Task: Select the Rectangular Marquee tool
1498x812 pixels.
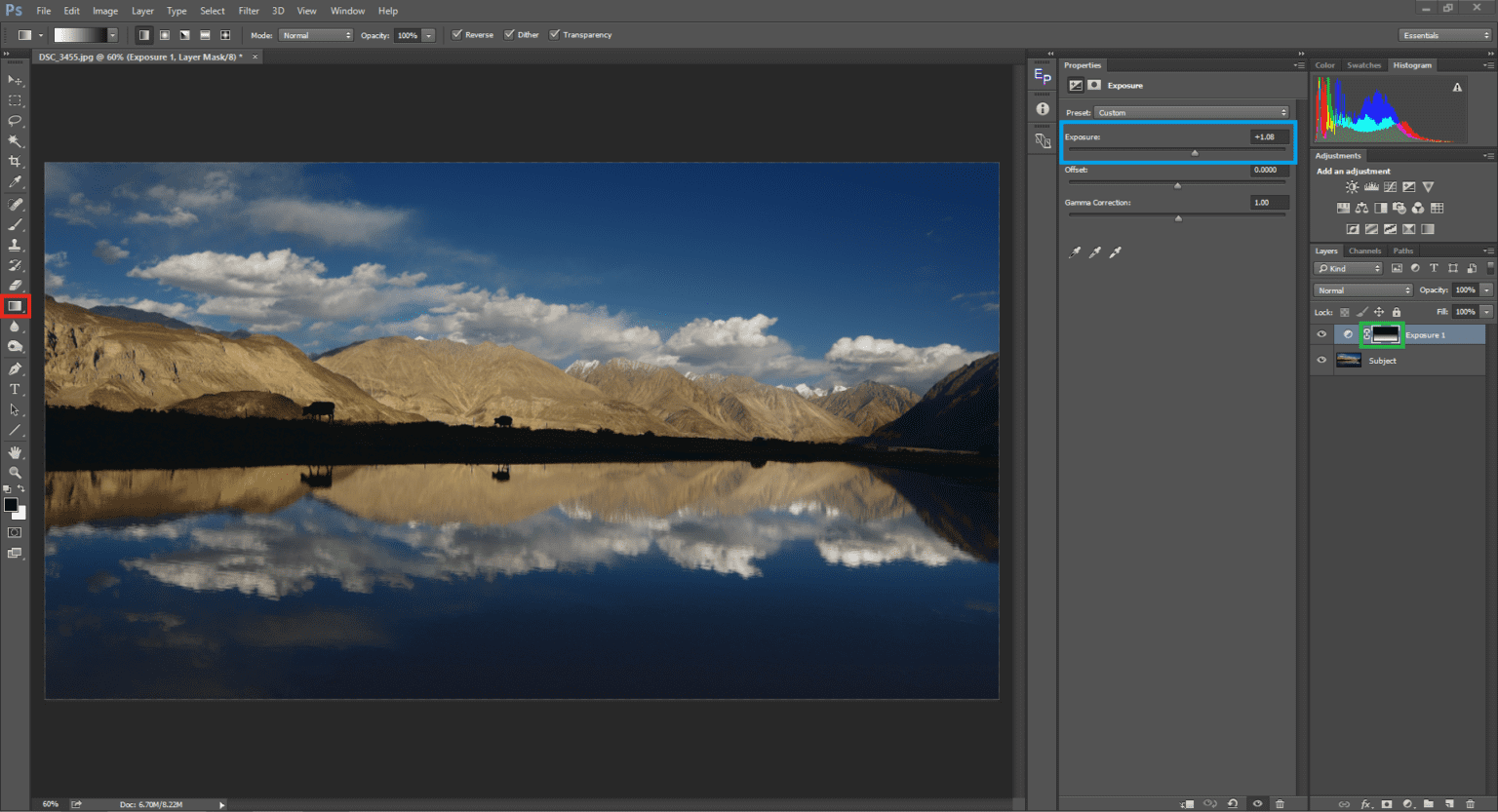Action: tap(15, 100)
